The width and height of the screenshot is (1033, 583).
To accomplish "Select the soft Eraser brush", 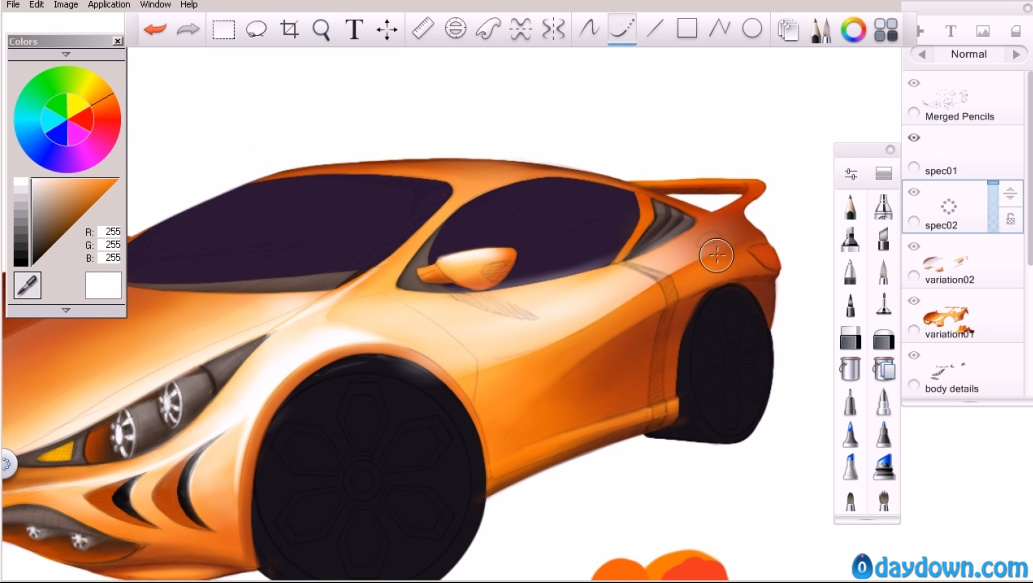I will [x=883, y=338].
